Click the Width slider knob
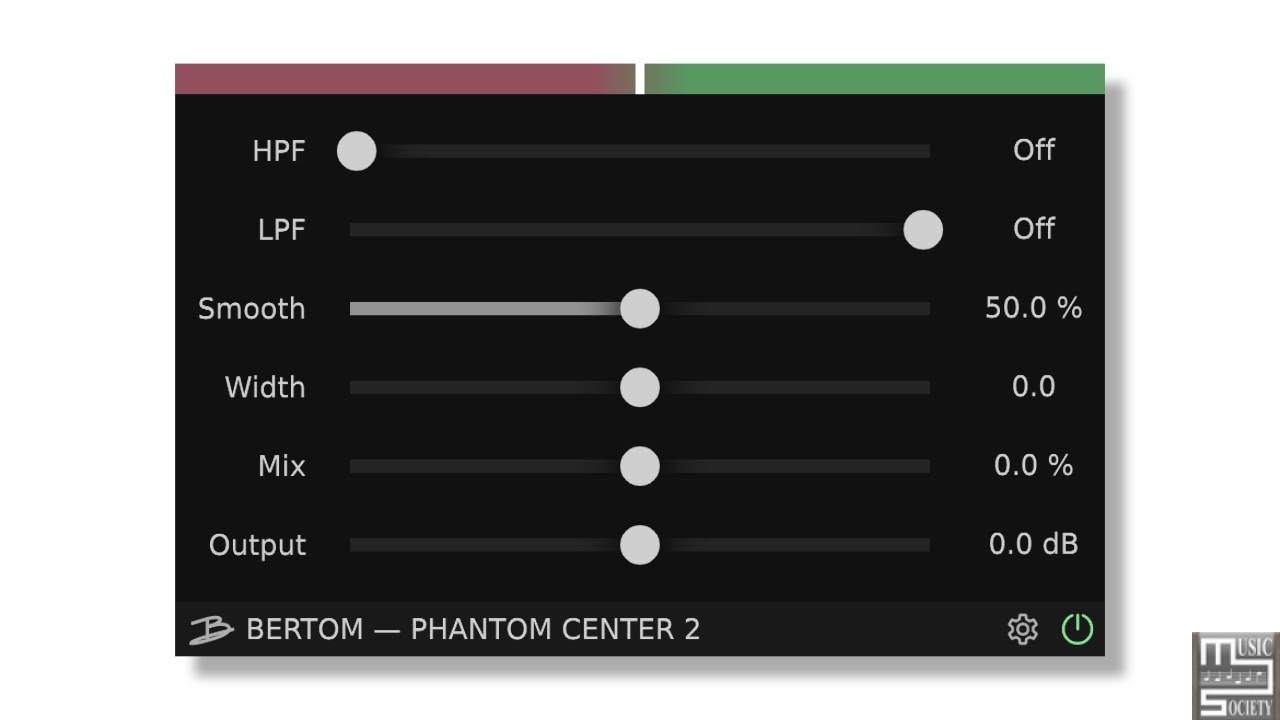The height and width of the screenshot is (720, 1280). (x=640, y=387)
